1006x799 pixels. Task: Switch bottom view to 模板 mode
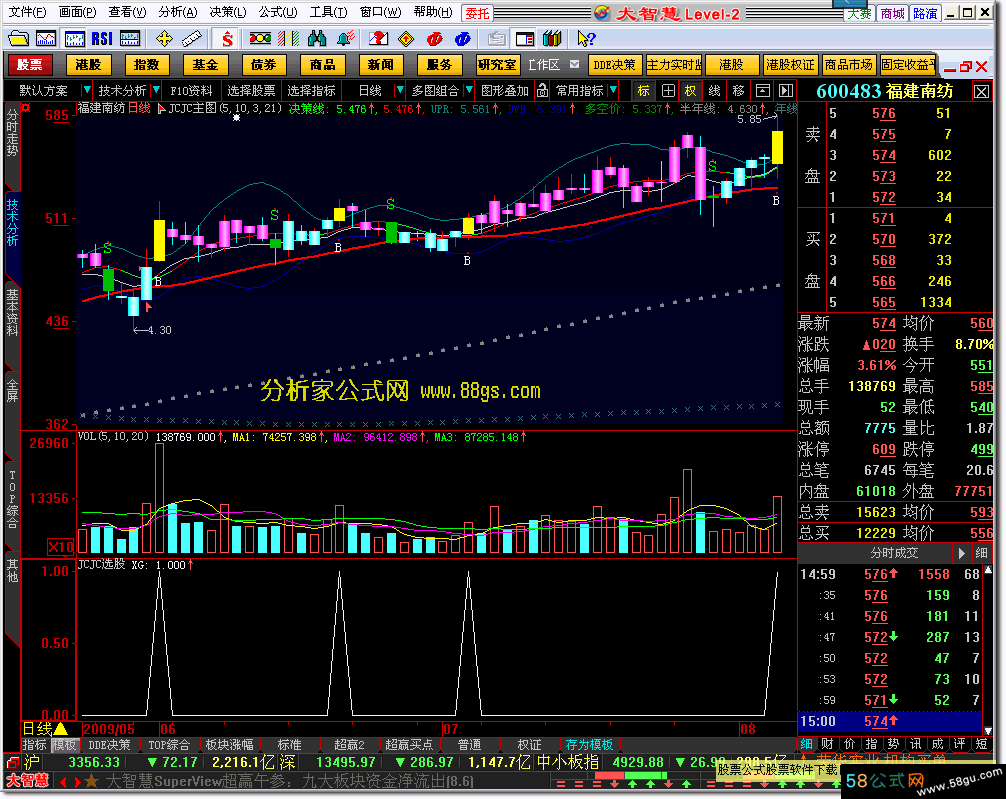coord(64,744)
